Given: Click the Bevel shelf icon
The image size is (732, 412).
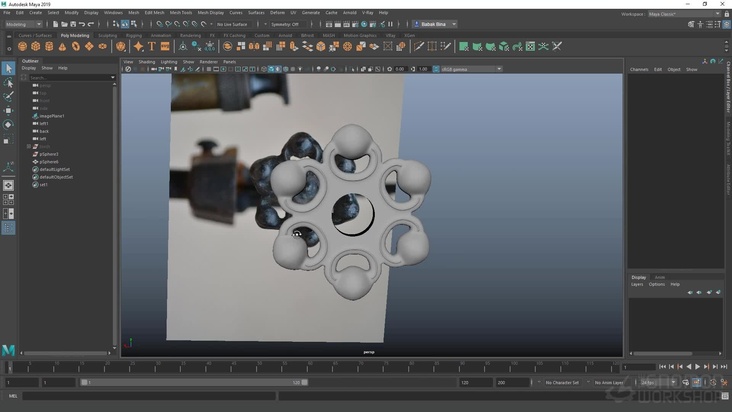Looking at the screenshot, I should click(x=321, y=46).
